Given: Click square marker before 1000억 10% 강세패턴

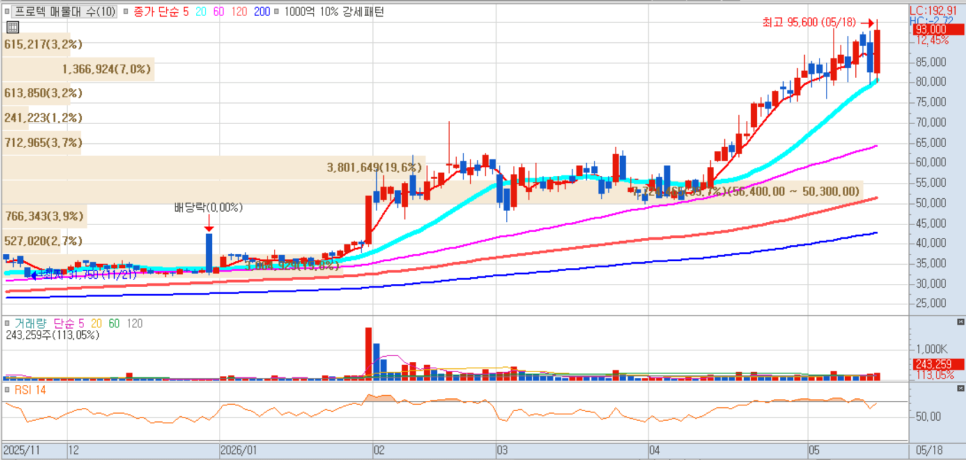Looking at the screenshot, I should click(x=277, y=12).
